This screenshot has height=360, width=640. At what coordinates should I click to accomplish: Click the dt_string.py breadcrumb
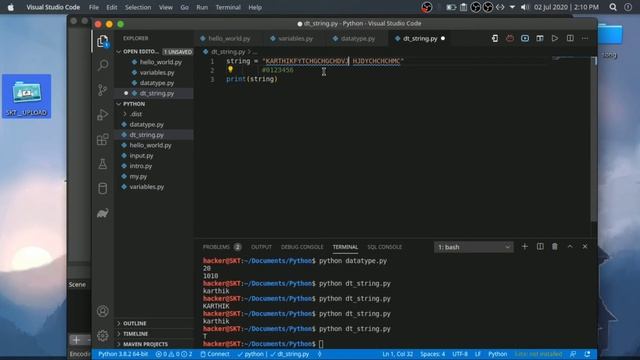tap(228, 52)
